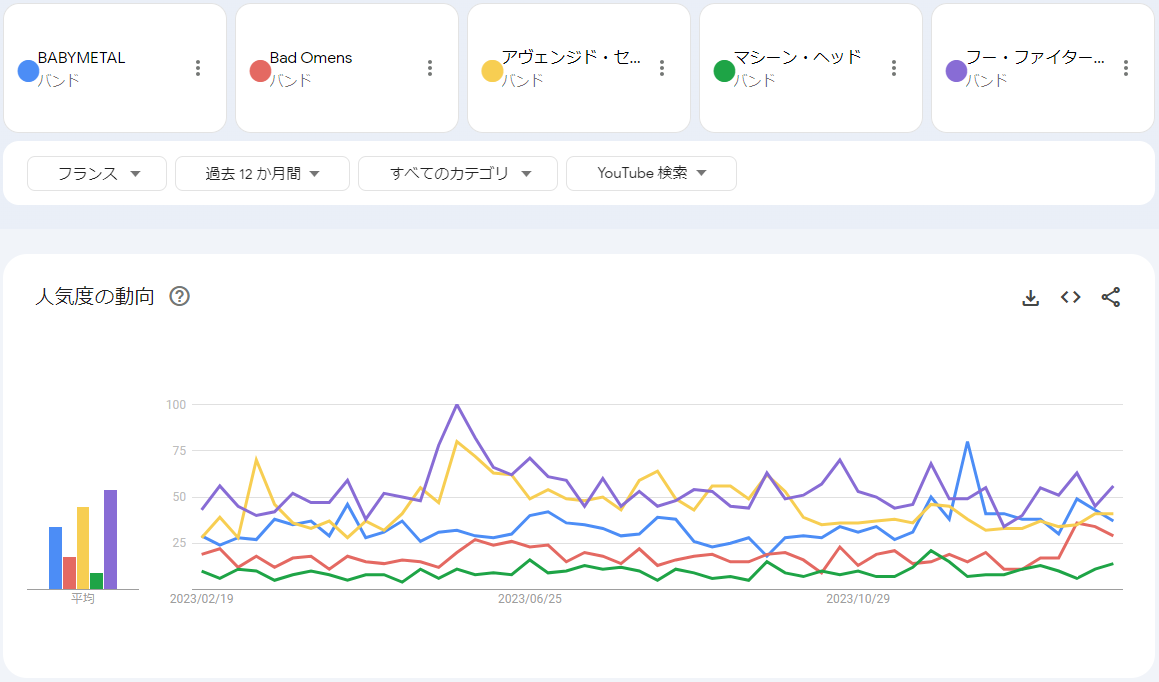This screenshot has width=1159, height=682.
Task: Click the 2023/06/25 date label
Action: [530, 599]
